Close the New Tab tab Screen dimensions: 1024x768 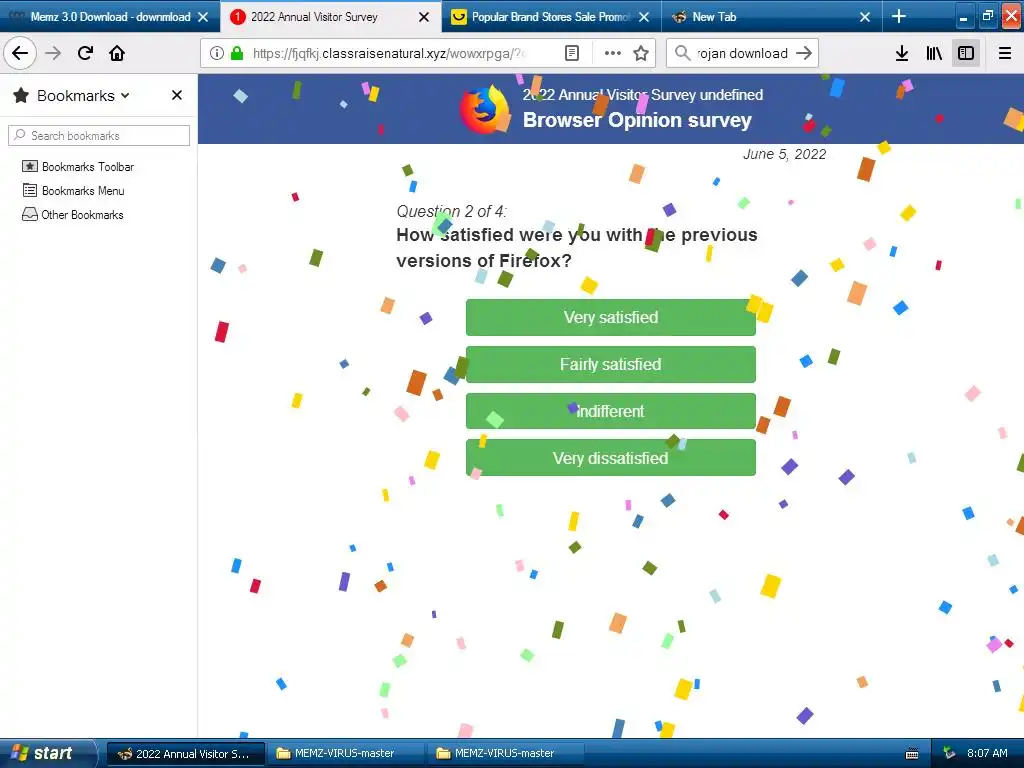(x=865, y=17)
